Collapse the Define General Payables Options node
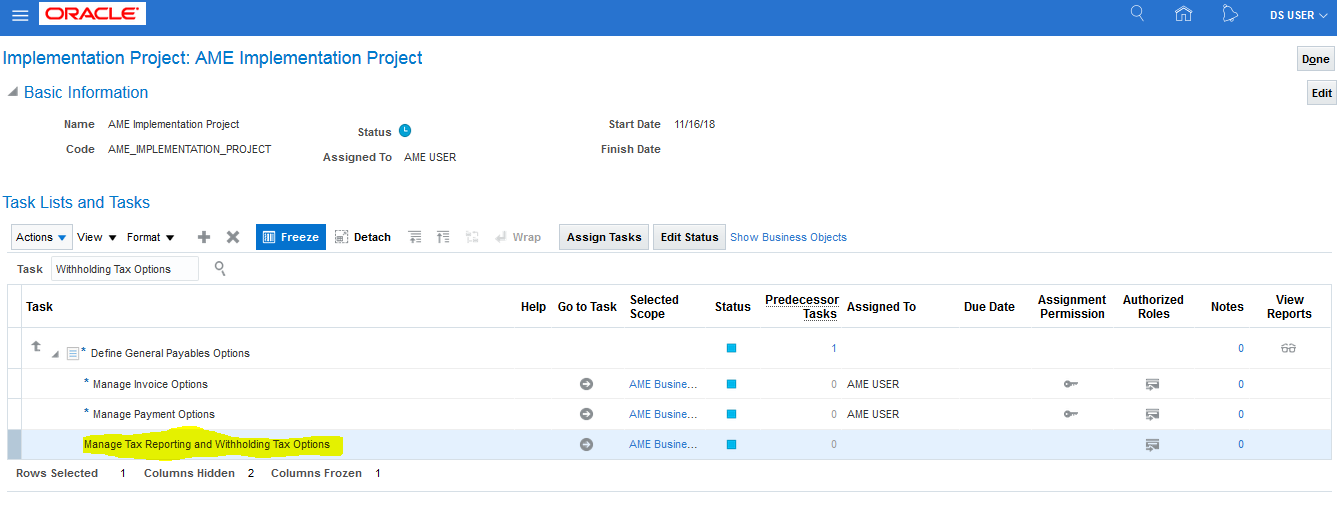Viewport: 1337px width, 516px height. [x=56, y=354]
